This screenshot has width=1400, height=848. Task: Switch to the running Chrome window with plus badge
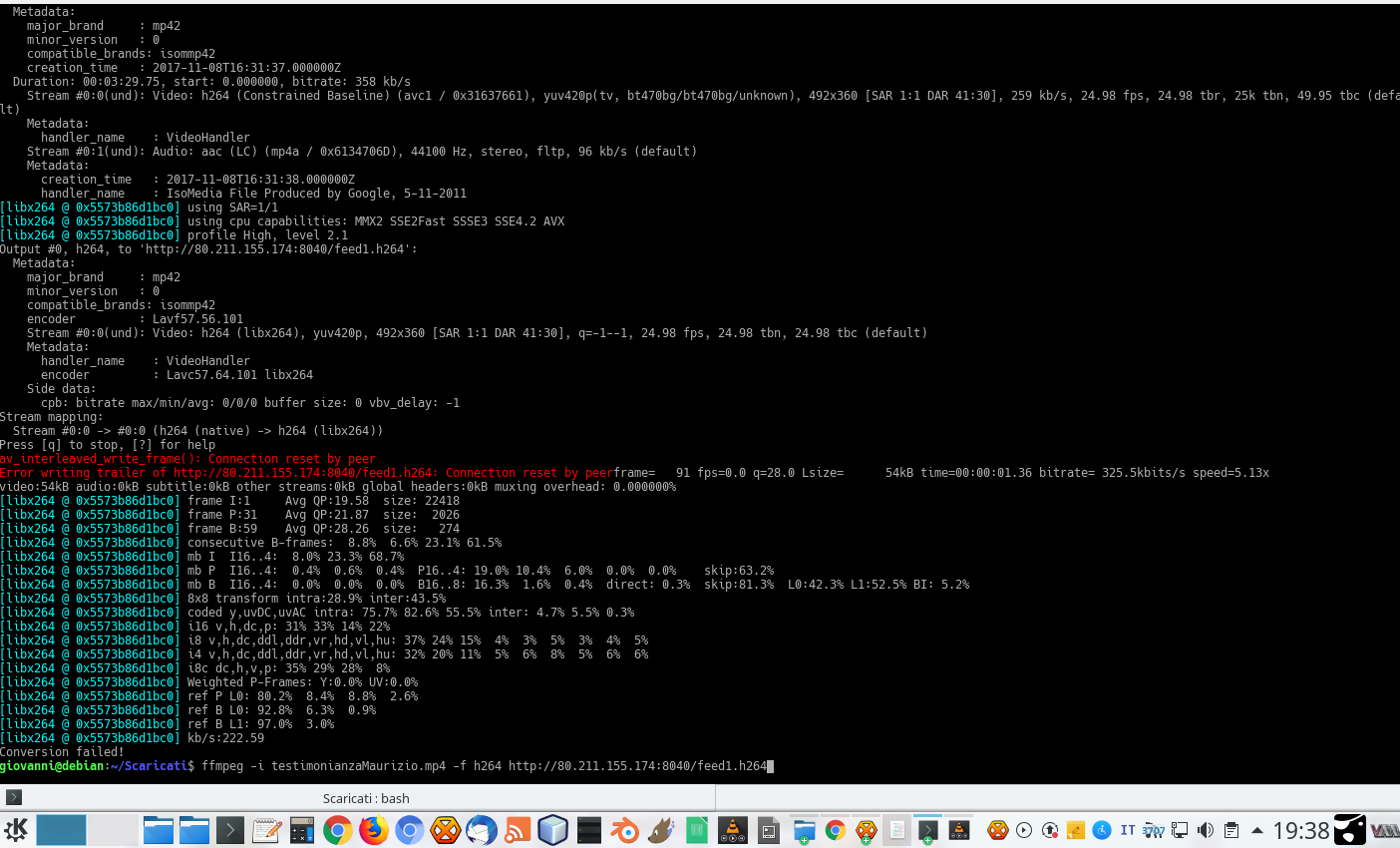pos(836,830)
